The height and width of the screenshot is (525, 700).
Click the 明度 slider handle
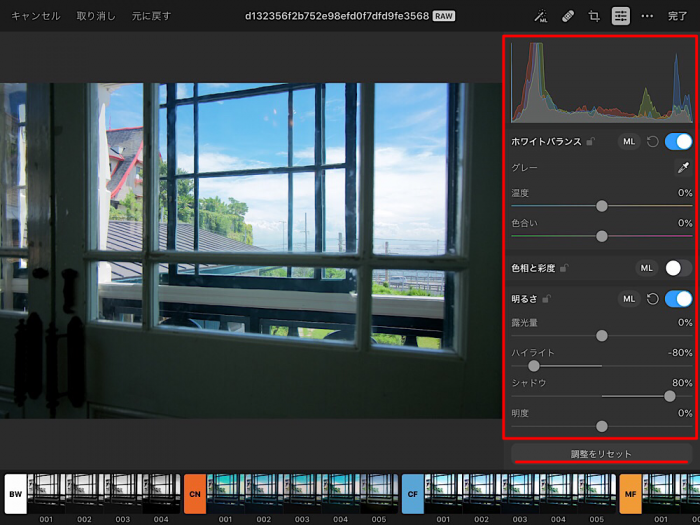click(602, 426)
